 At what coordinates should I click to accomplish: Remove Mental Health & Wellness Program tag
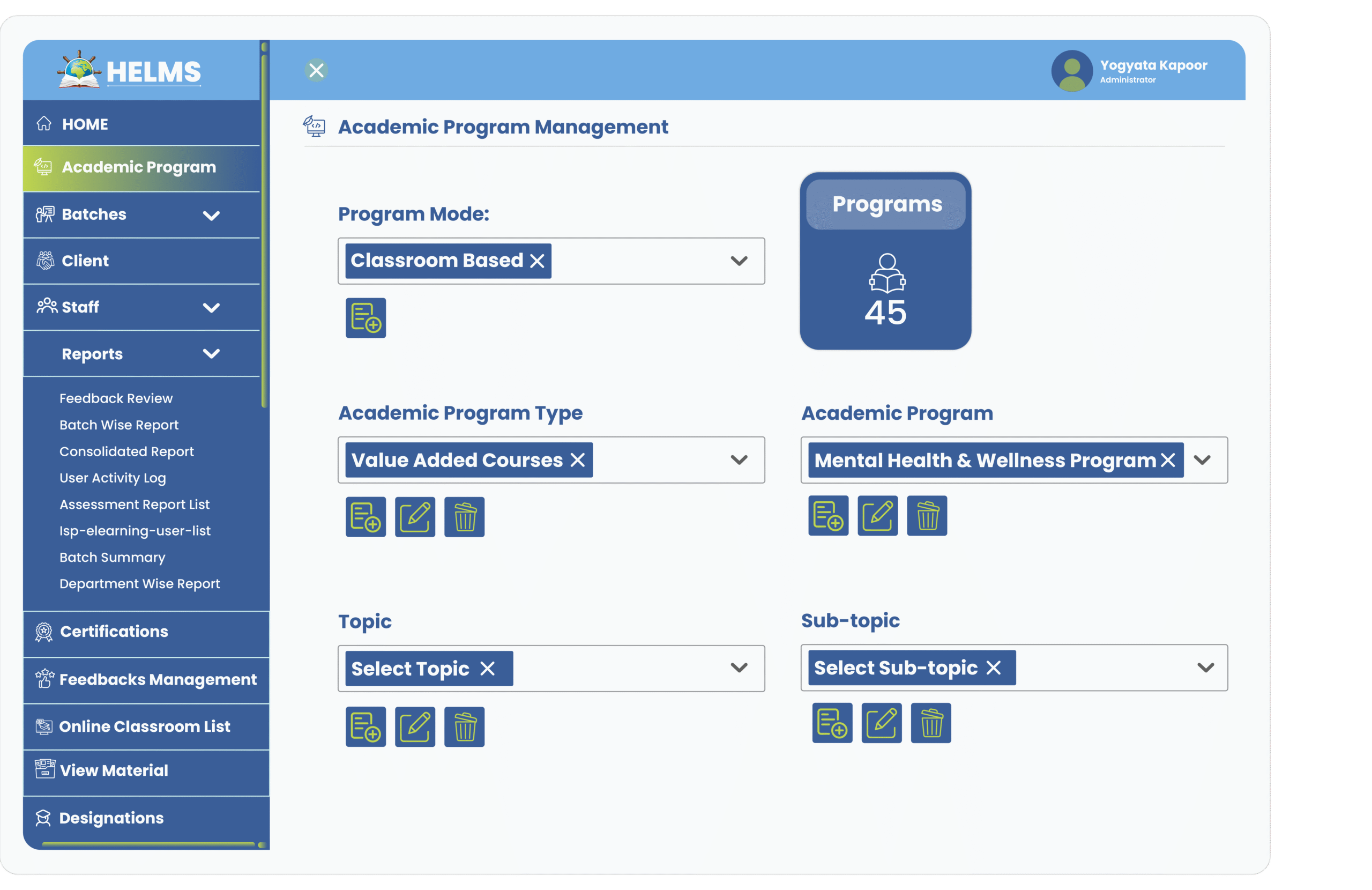pos(1168,459)
